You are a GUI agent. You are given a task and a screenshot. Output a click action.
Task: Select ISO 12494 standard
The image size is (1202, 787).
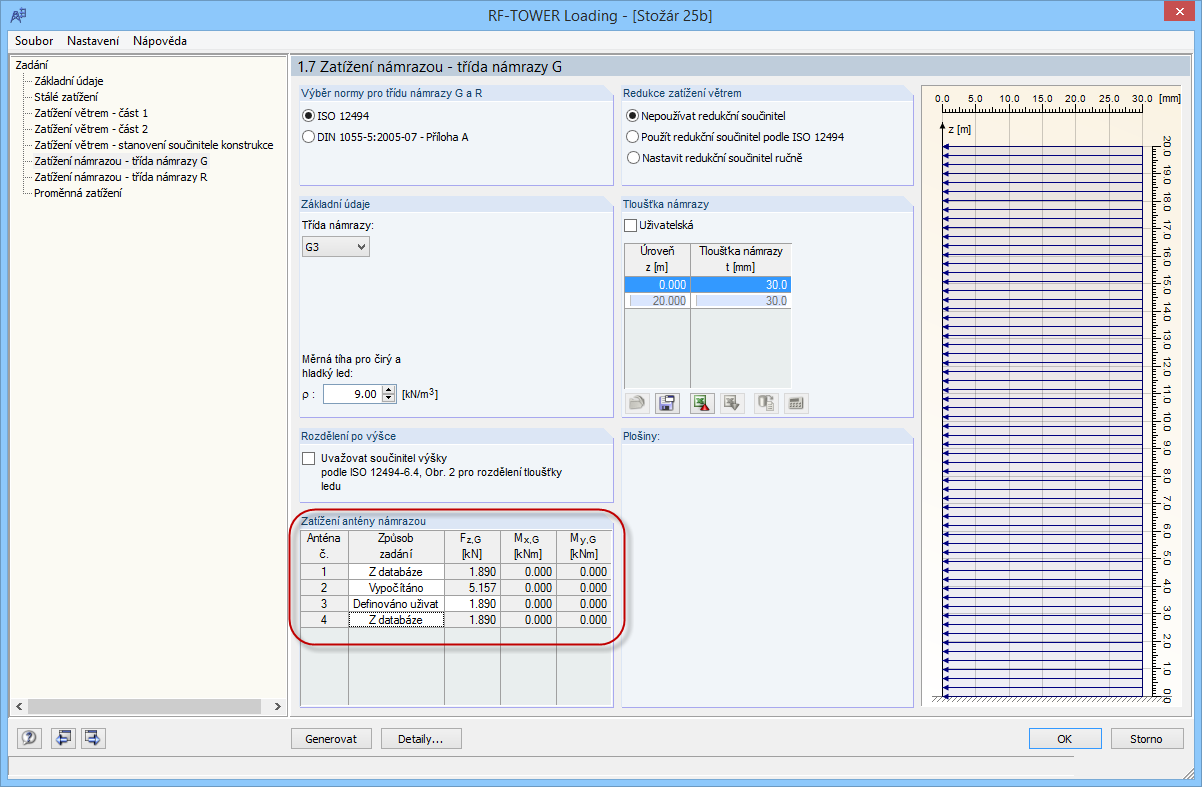tap(336, 116)
